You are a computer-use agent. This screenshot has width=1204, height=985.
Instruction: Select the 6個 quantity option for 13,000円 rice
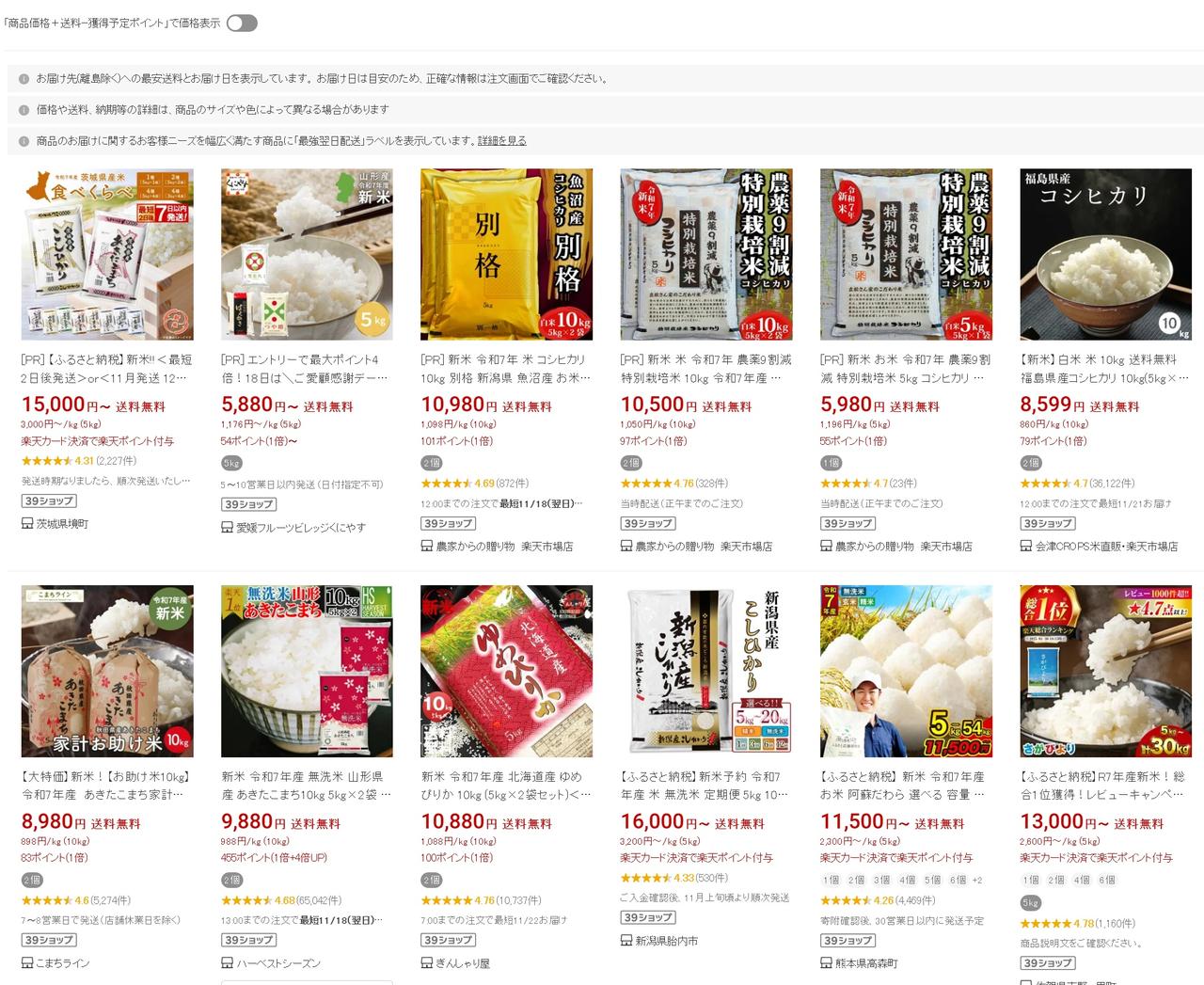[x=1107, y=880]
